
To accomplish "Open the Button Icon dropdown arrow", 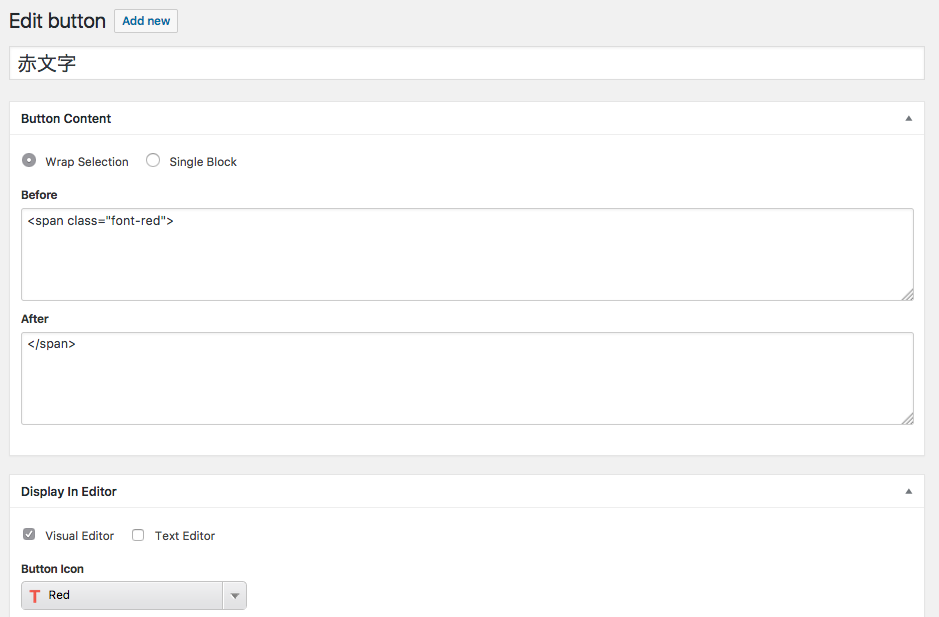I will coord(235,595).
